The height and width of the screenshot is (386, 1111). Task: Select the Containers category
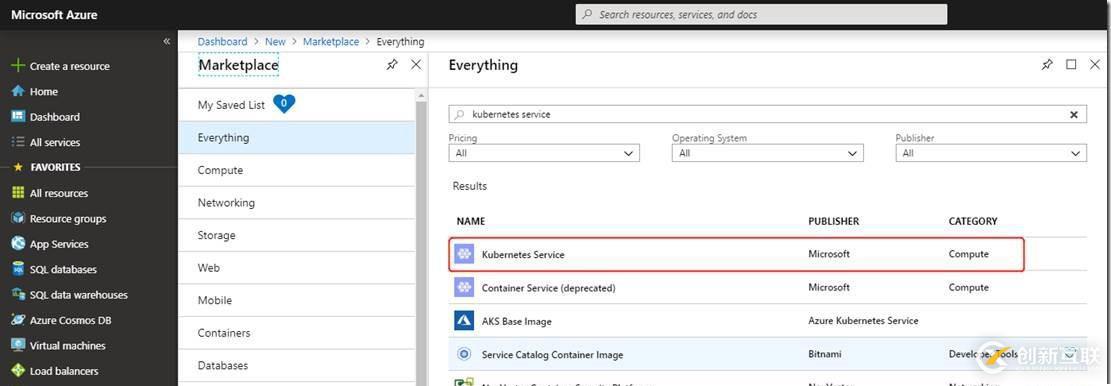pyautogui.click(x=296, y=333)
